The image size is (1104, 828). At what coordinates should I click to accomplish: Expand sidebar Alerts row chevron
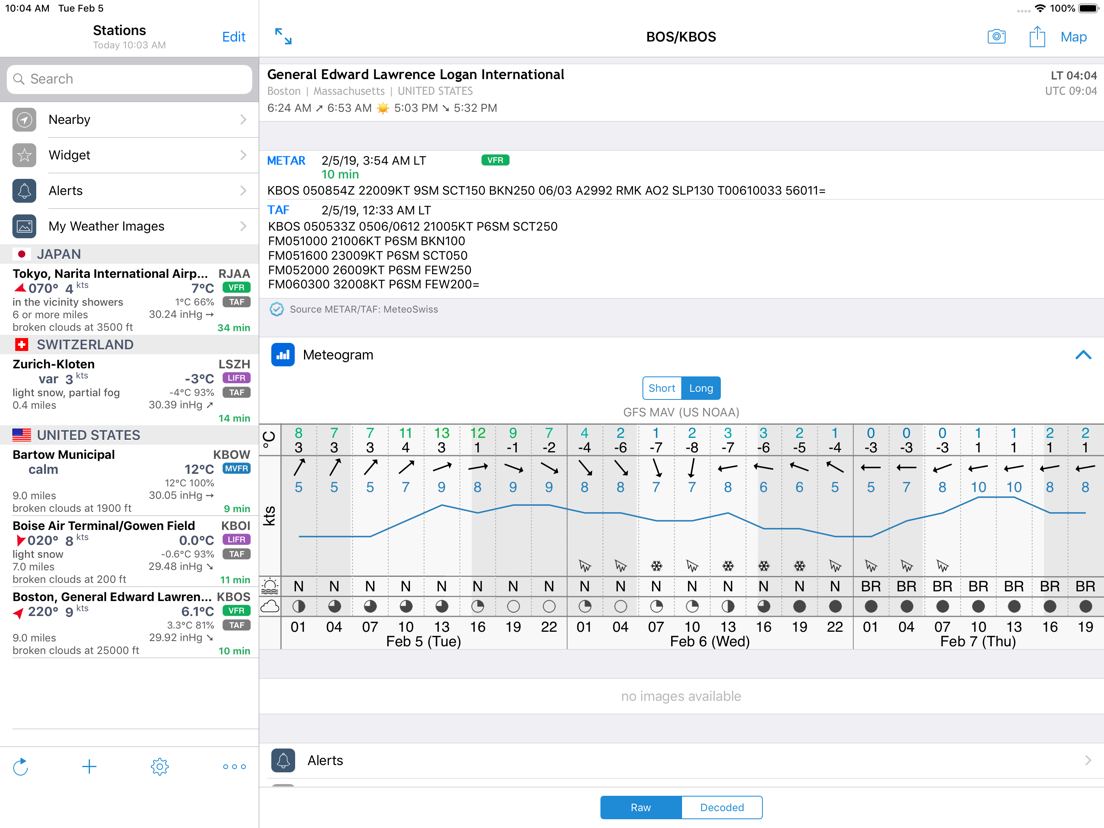tap(243, 191)
